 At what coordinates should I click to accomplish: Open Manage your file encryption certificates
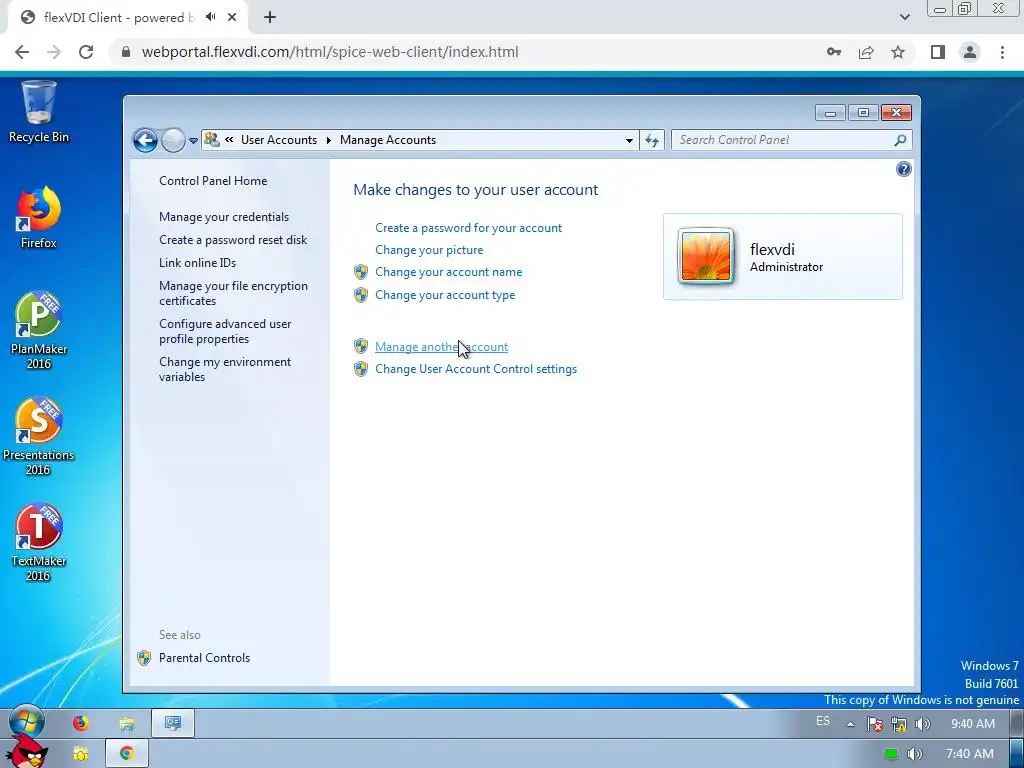tap(233, 293)
